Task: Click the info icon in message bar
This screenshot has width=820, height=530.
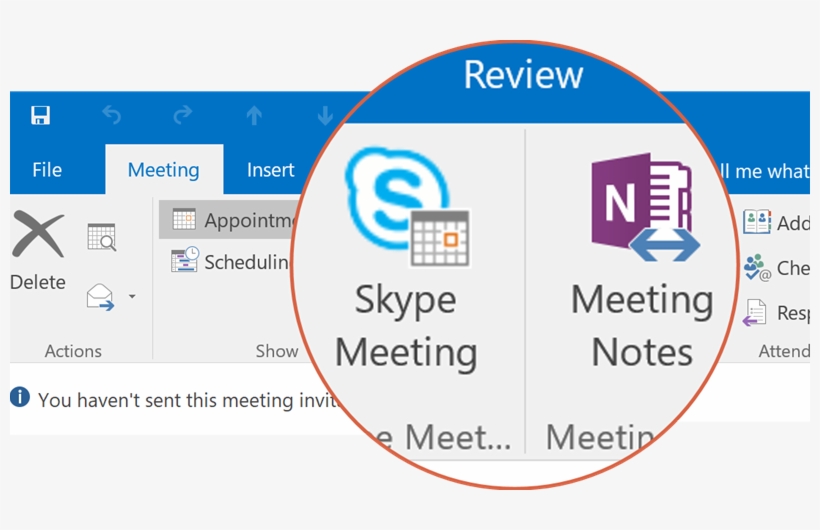Action: click(x=20, y=397)
